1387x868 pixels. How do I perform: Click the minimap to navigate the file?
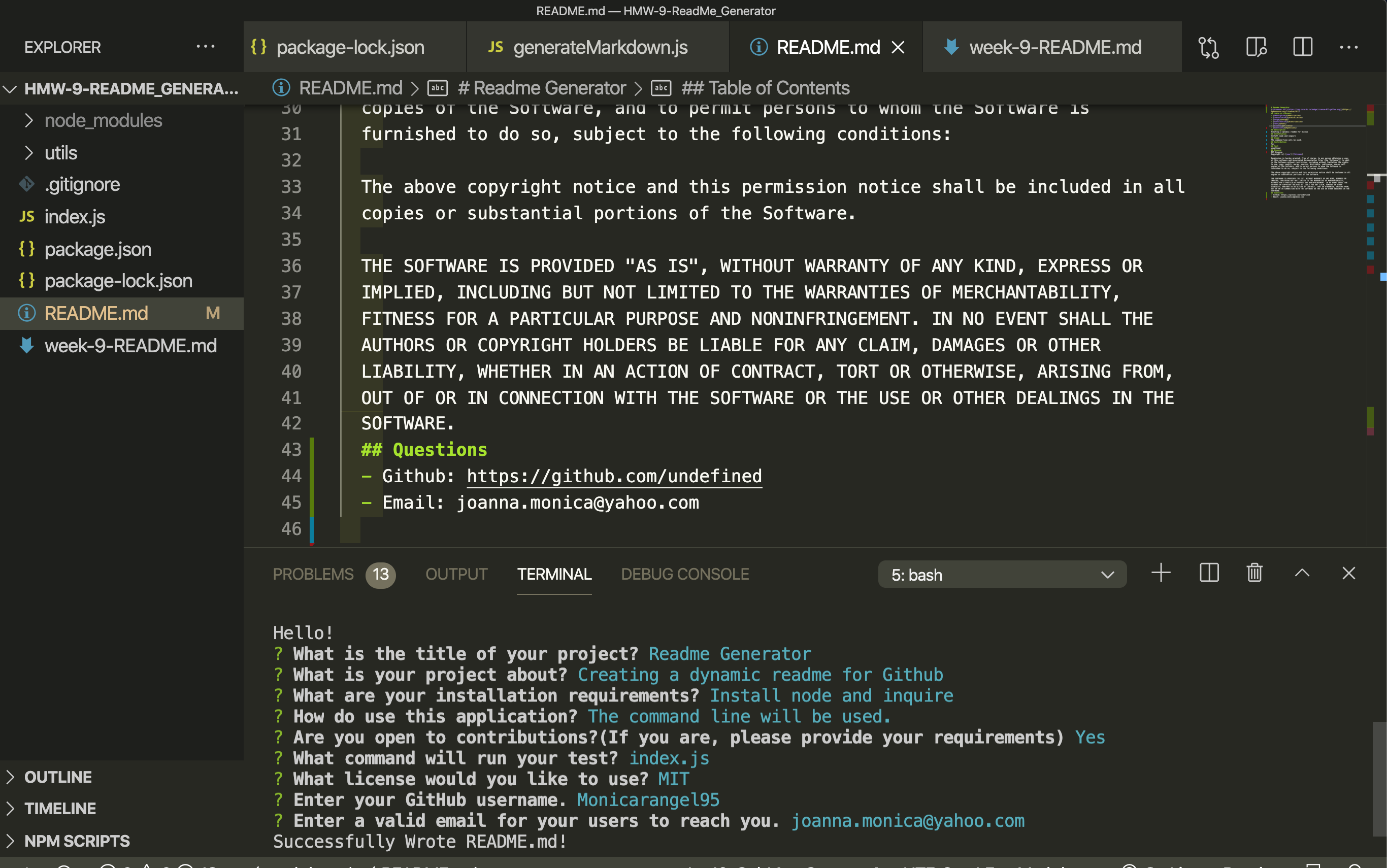click(x=1309, y=155)
